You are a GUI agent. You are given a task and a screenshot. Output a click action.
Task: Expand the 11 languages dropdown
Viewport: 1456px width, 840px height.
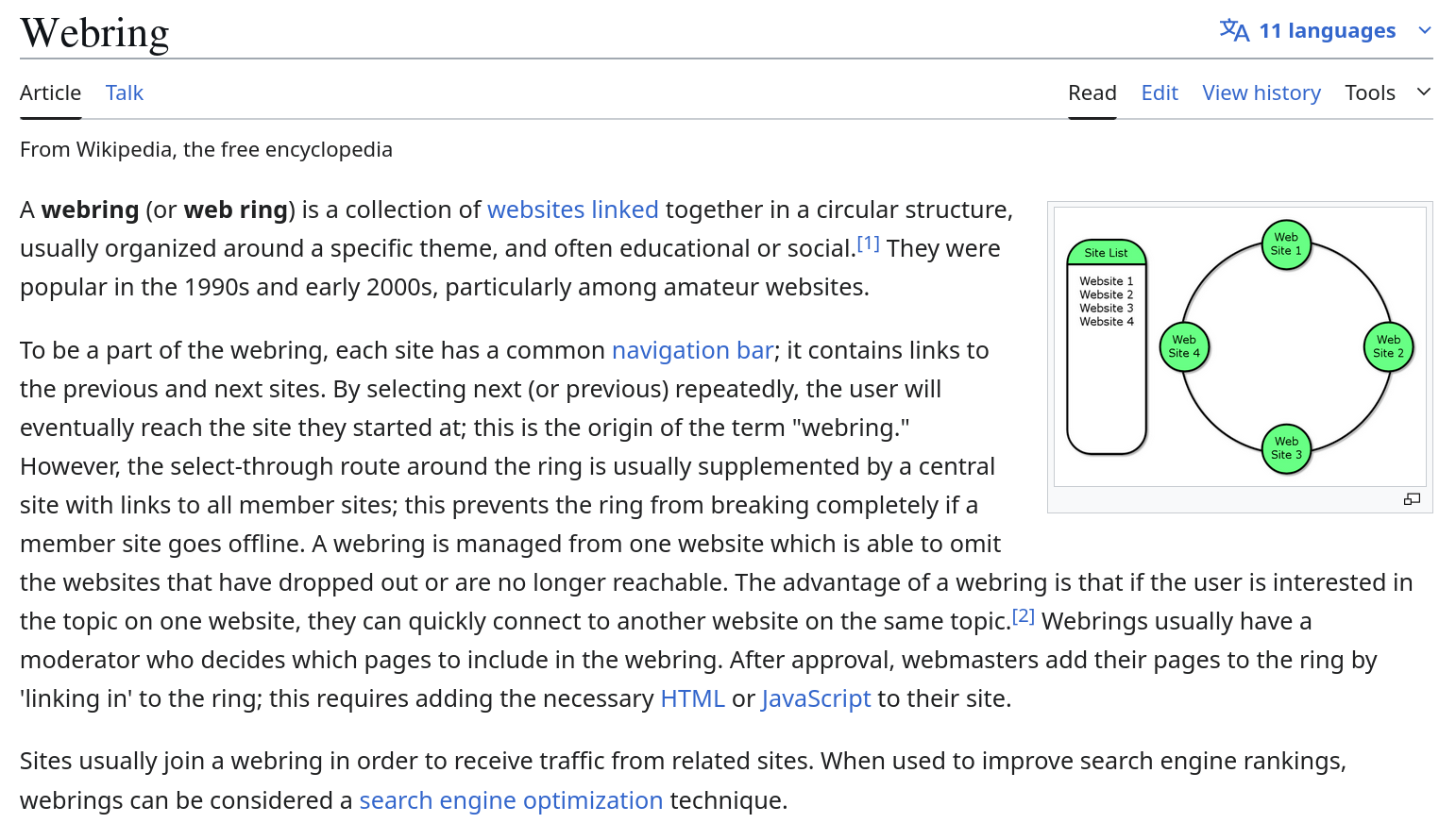pos(1327,30)
